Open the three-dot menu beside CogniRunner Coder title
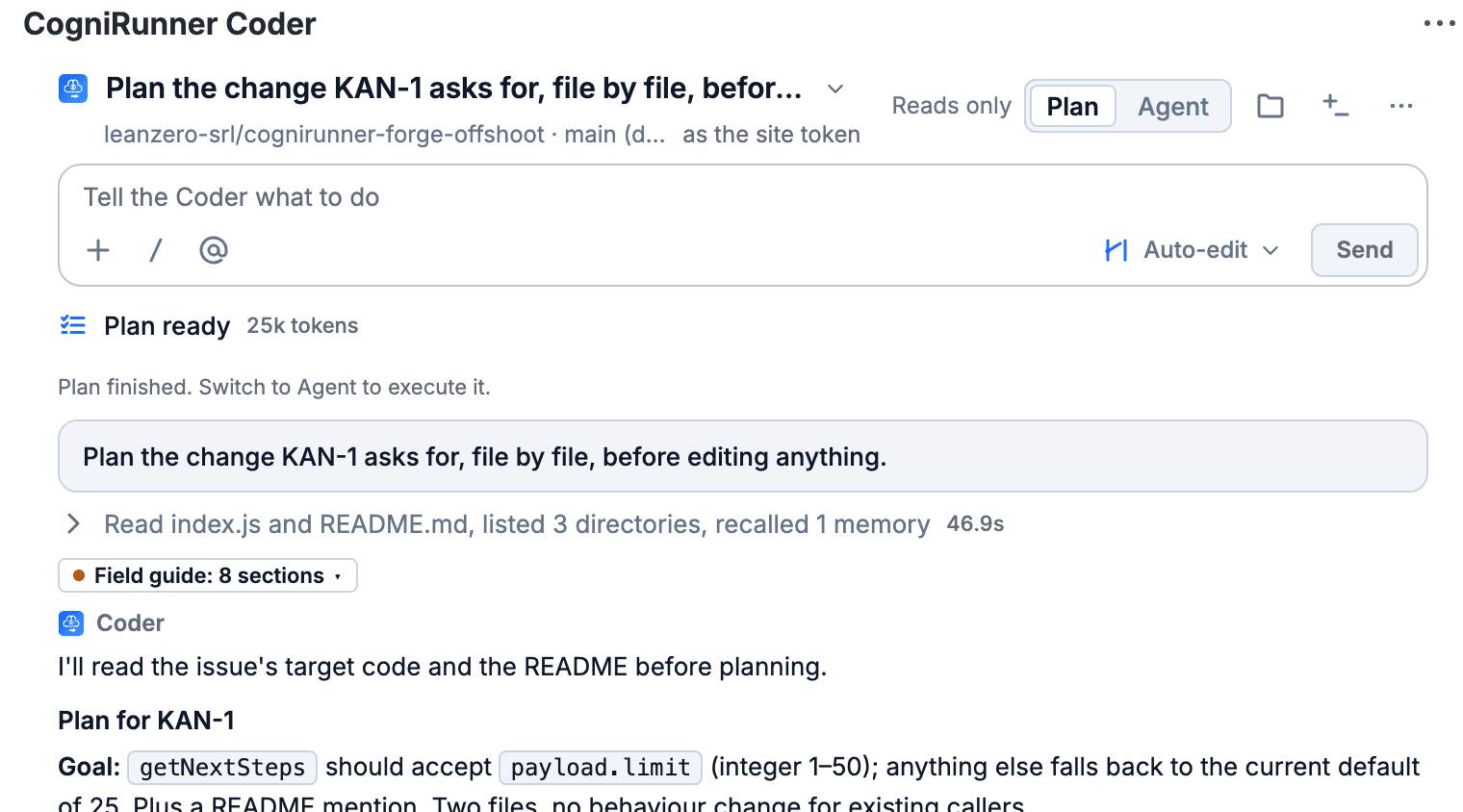 tap(1439, 23)
